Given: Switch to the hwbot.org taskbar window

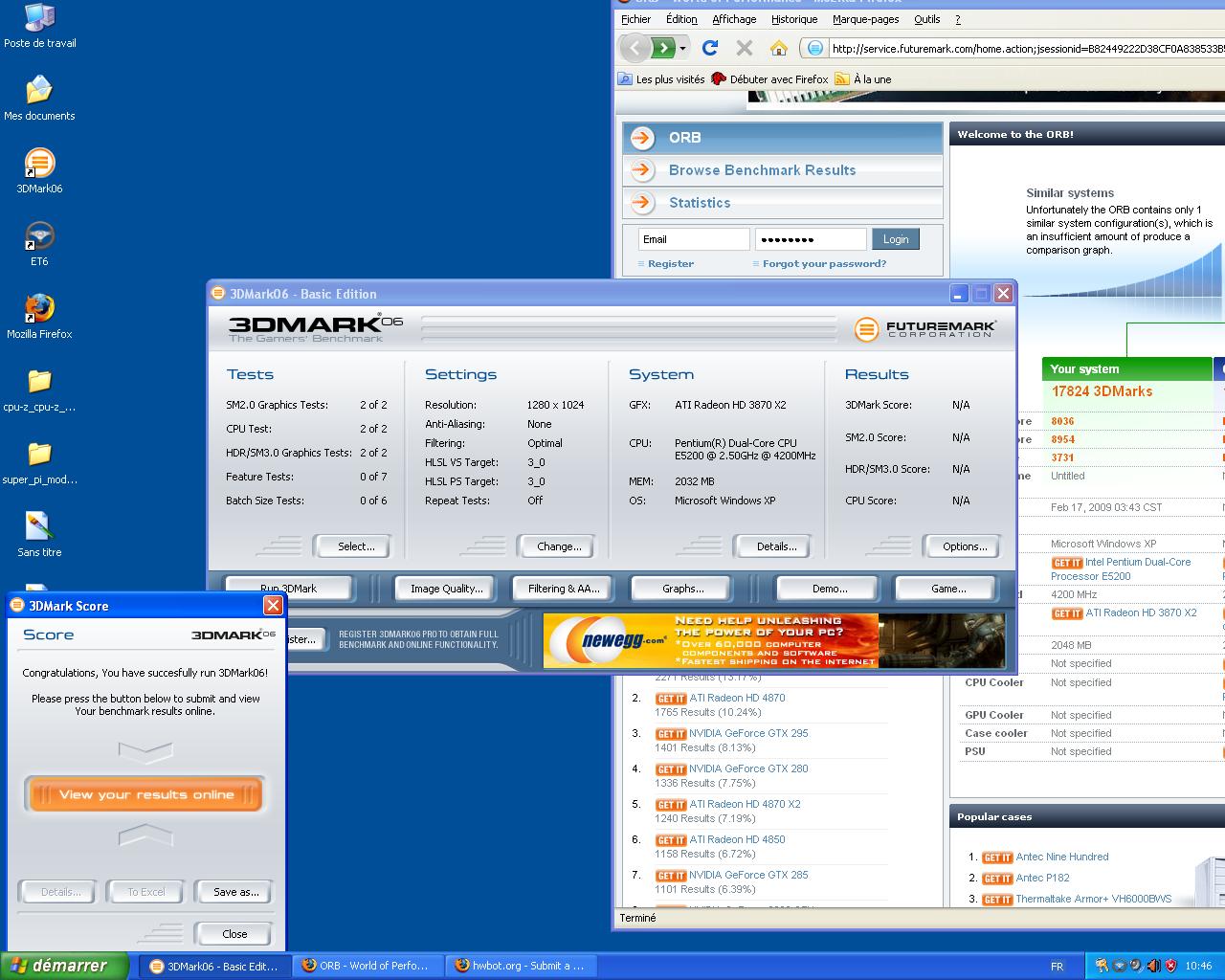Looking at the screenshot, I should coord(521,966).
